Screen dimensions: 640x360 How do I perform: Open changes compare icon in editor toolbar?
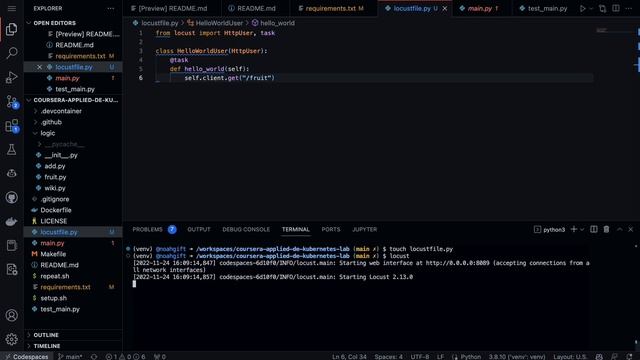tap(602, 8)
